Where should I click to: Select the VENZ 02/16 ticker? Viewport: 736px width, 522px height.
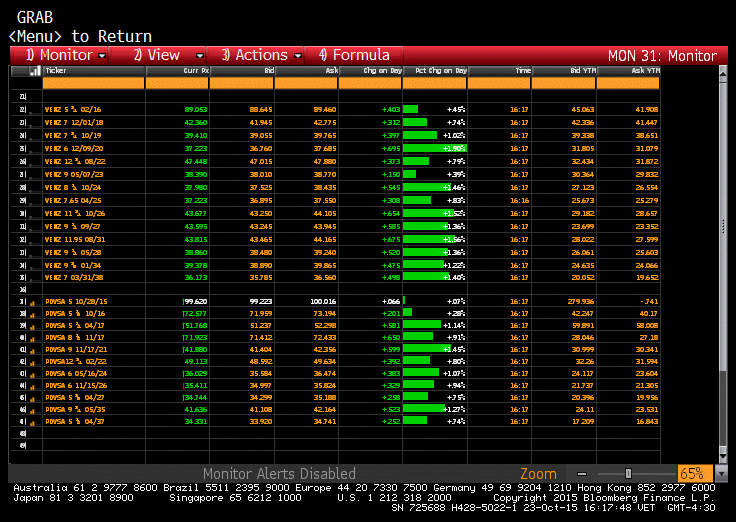(73, 109)
